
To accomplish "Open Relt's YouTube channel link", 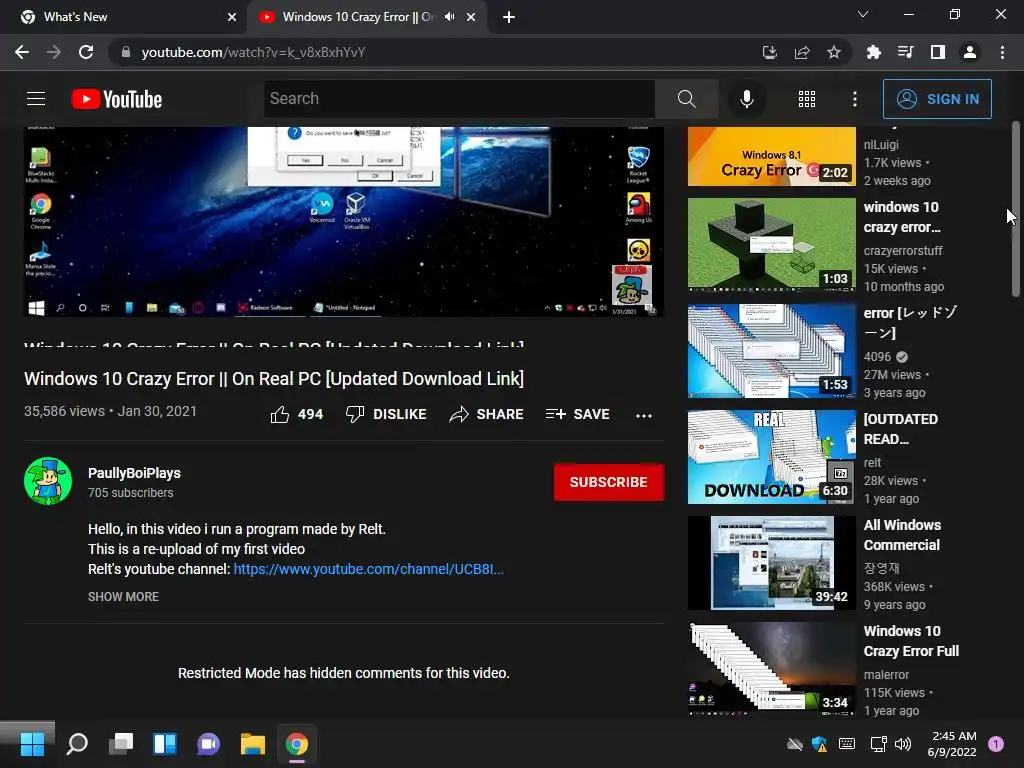I will [368, 569].
